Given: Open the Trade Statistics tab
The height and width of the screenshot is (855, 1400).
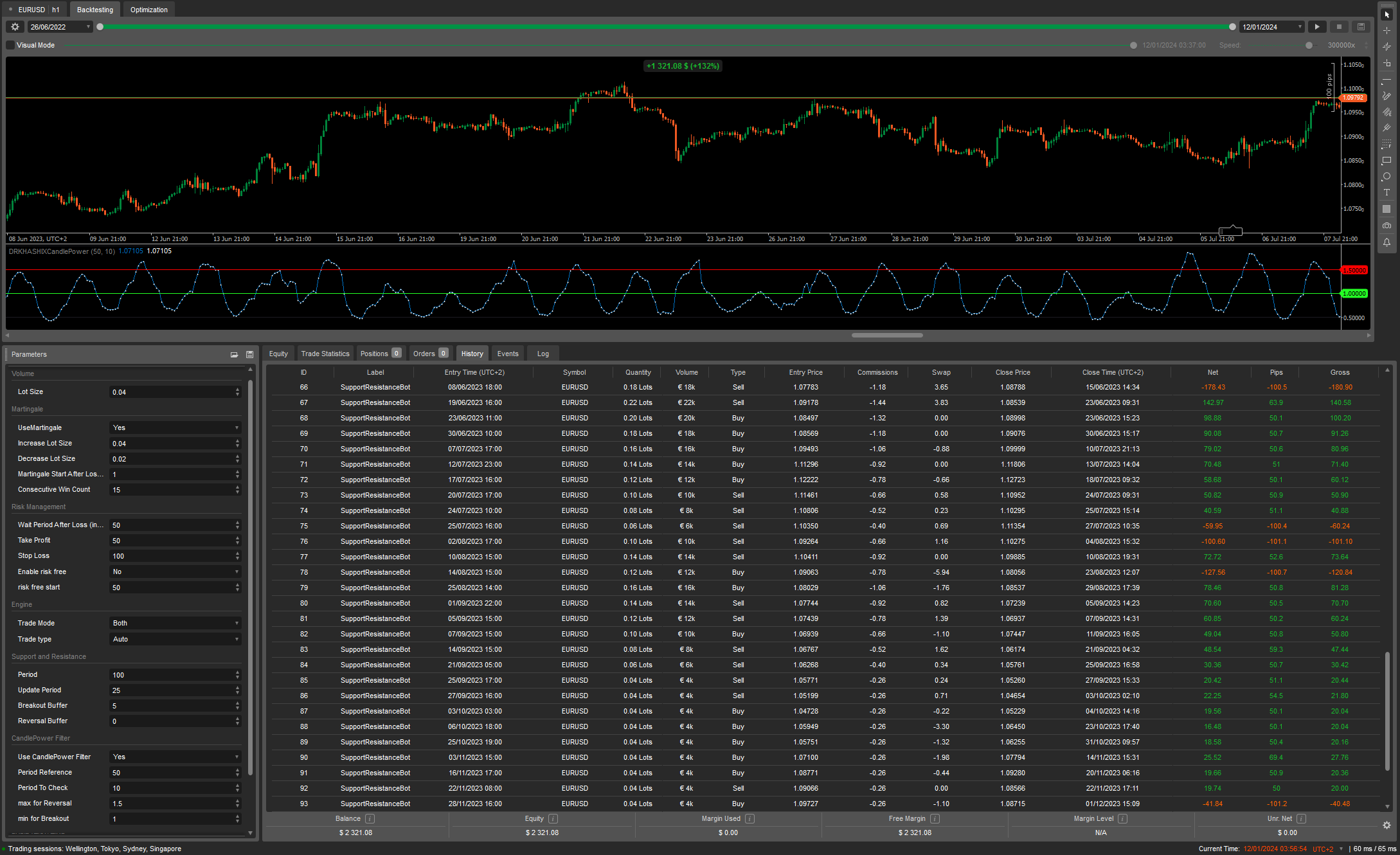Looking at the screenshot, I should click(x=325, y=353).
